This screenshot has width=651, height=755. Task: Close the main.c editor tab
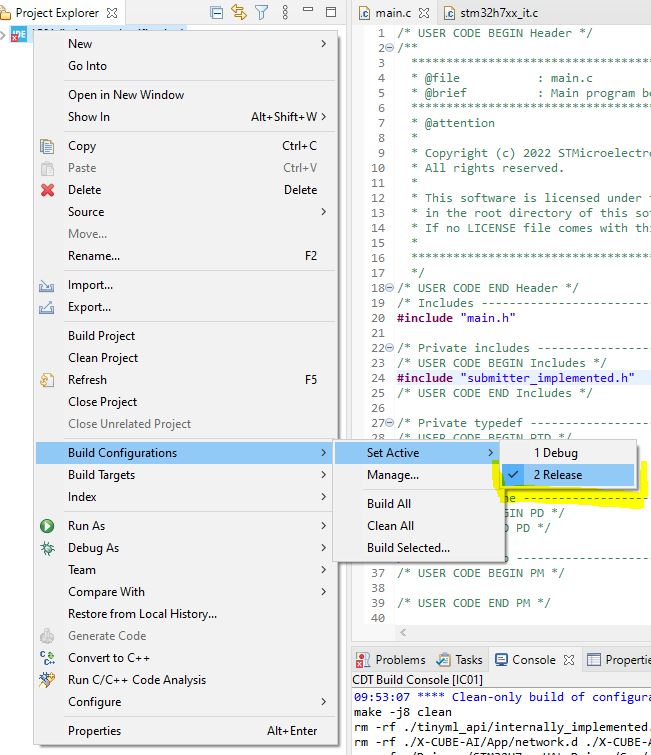[x=424, y=13]
